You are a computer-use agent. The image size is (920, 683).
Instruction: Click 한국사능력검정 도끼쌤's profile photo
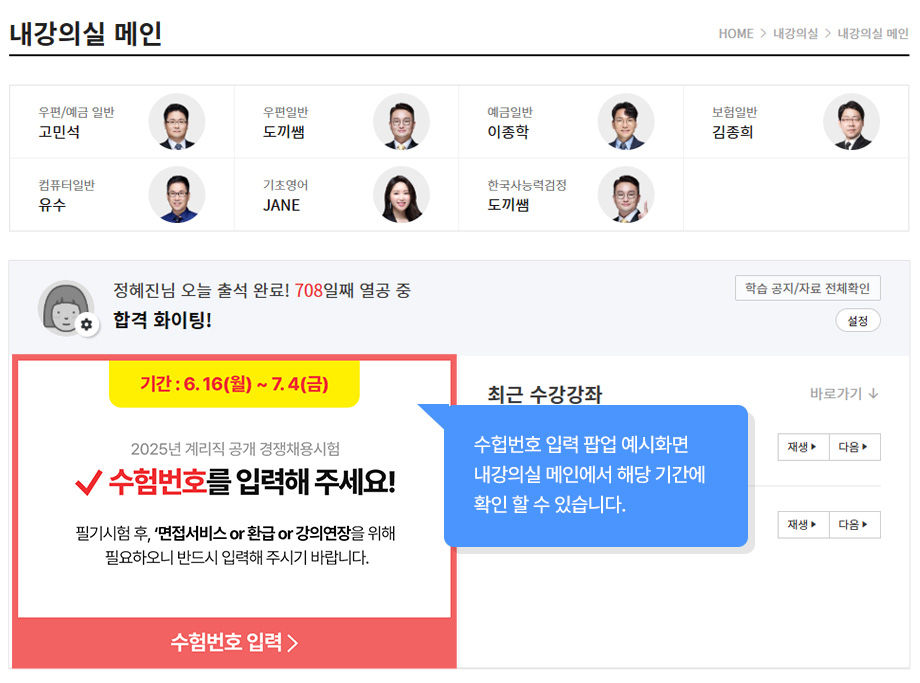626,195
